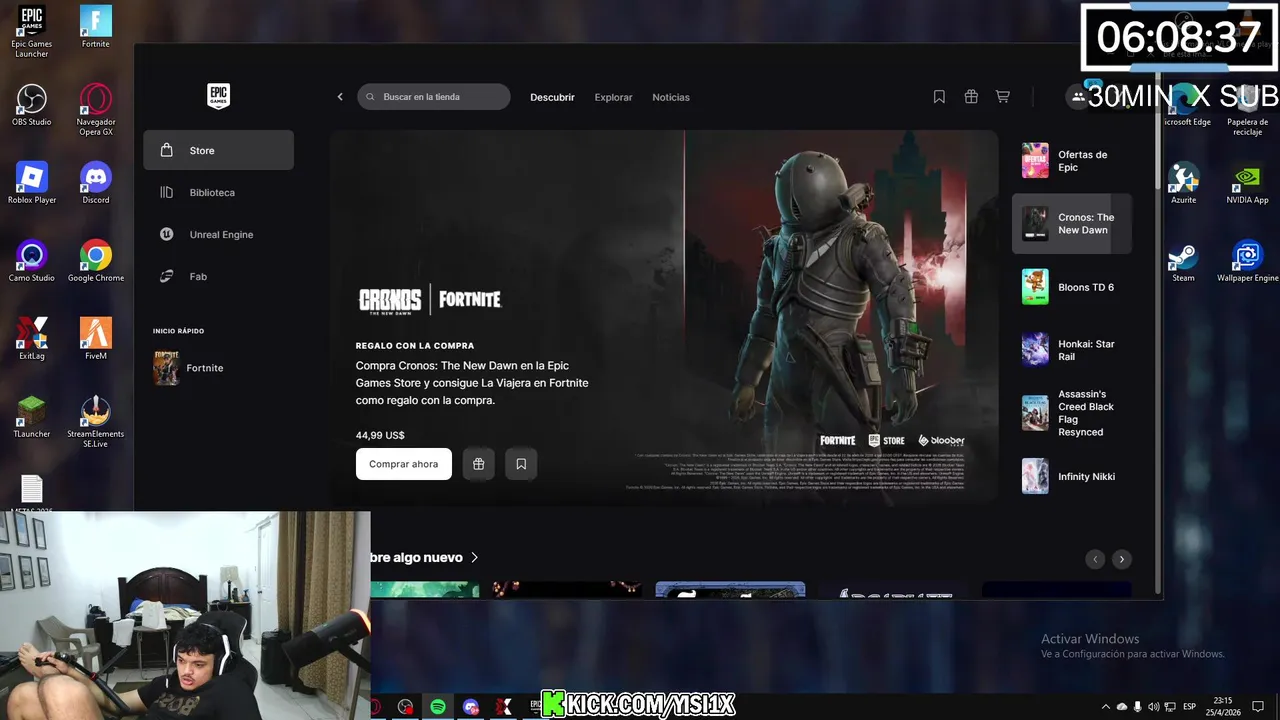Screen dimensions: 1280x720
Task: Open the shopping cart
Action: tap(1002, 97)
